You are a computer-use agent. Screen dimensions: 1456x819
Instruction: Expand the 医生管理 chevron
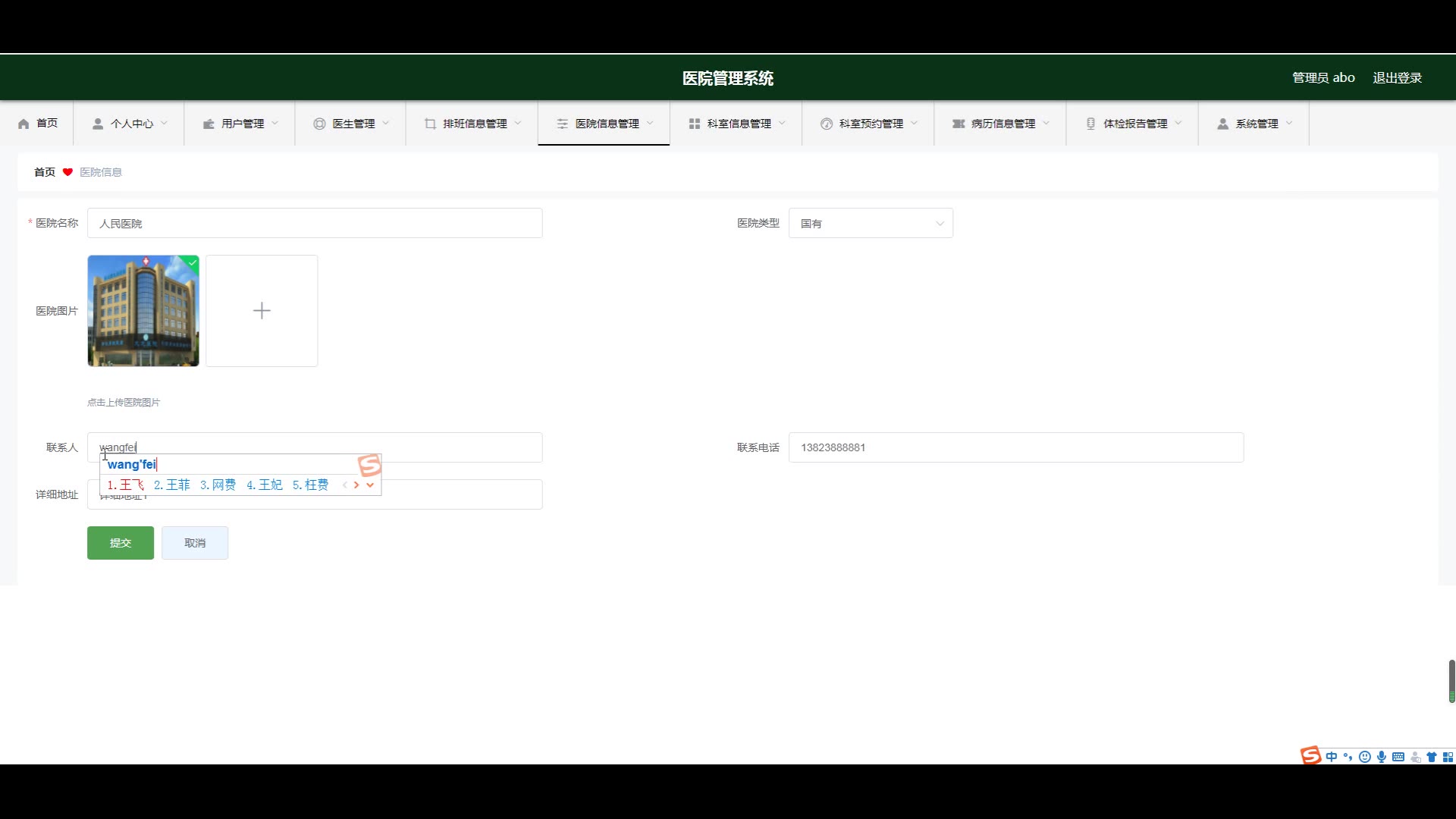[386, 124]
